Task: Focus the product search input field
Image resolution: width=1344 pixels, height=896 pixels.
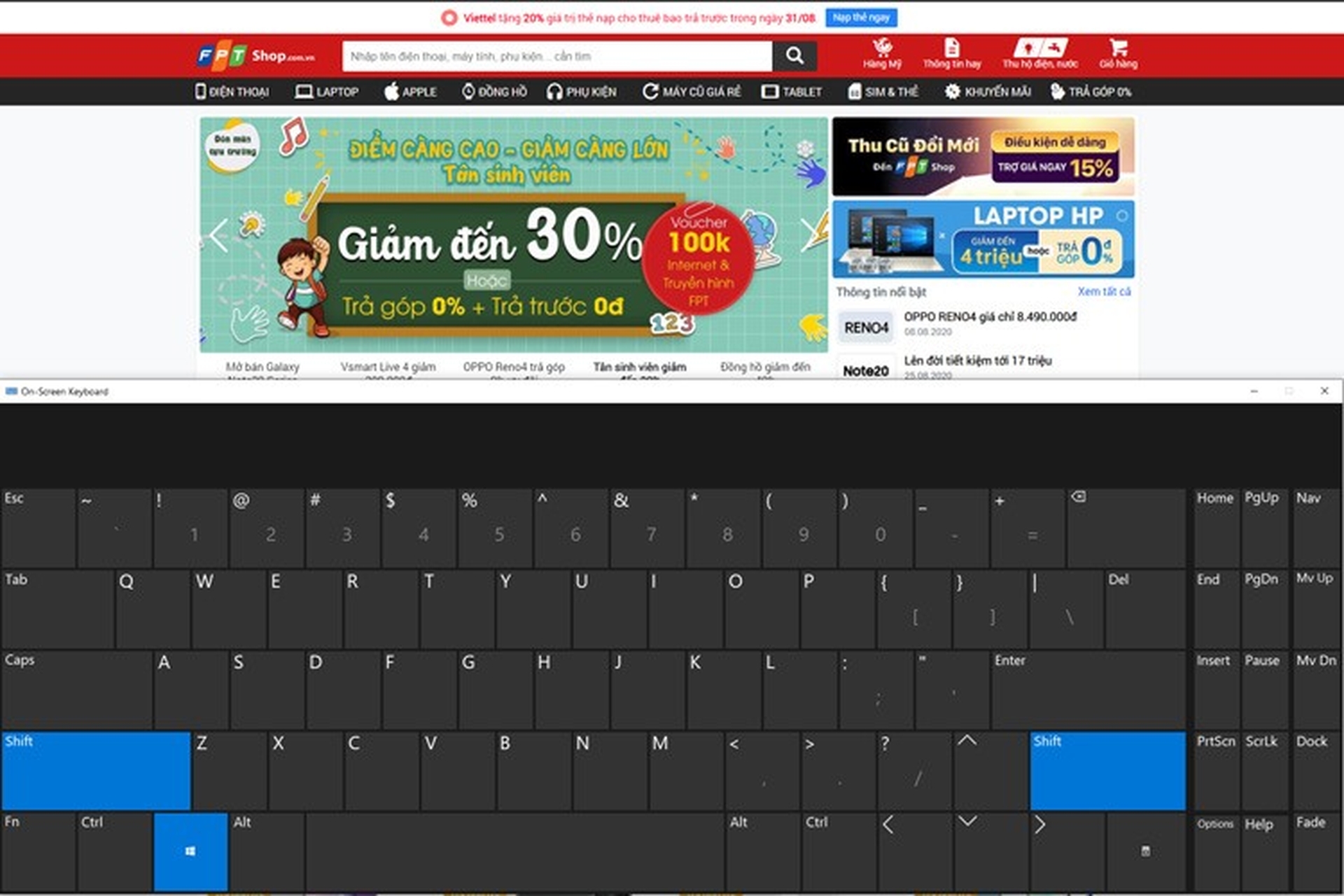Action: point(557,55)
